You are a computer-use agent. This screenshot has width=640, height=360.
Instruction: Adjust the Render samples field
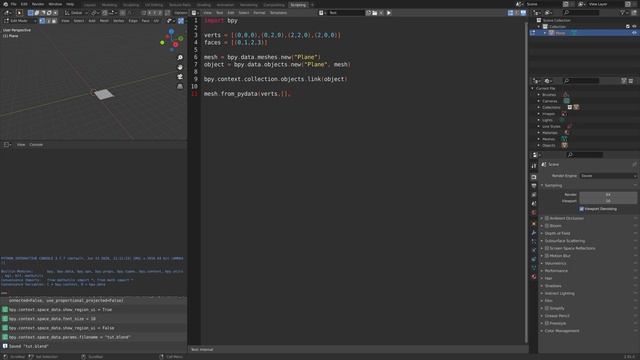point(608,195)
